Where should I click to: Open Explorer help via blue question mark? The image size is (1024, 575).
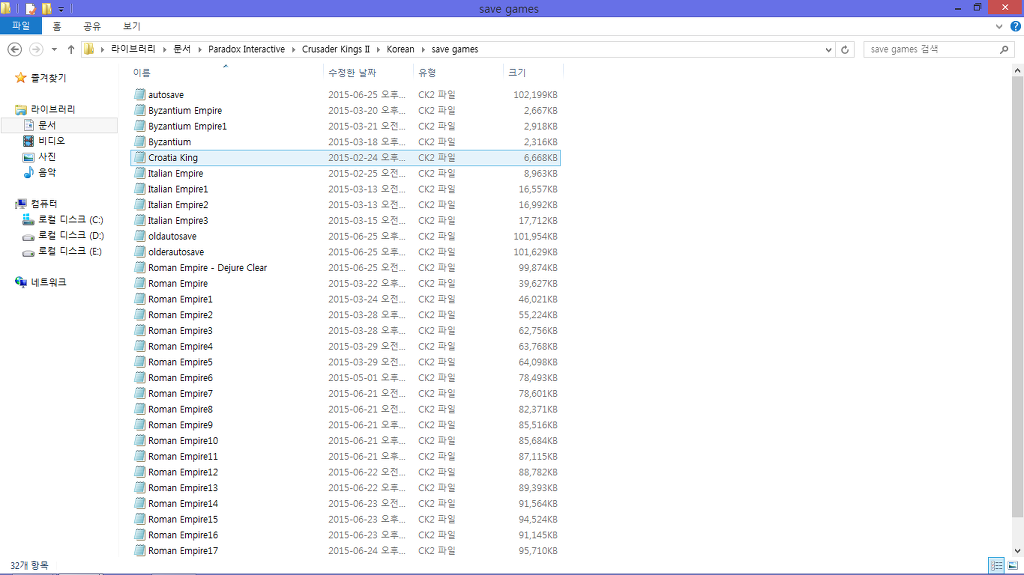1013,27
